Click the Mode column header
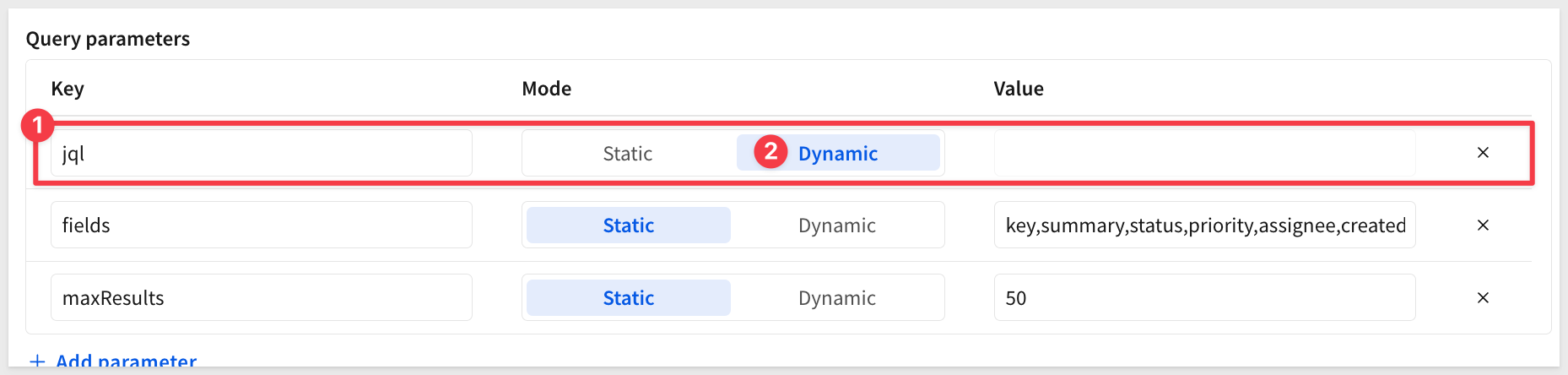Screen dimensions: 1568x375 click(x=547, y=89)
